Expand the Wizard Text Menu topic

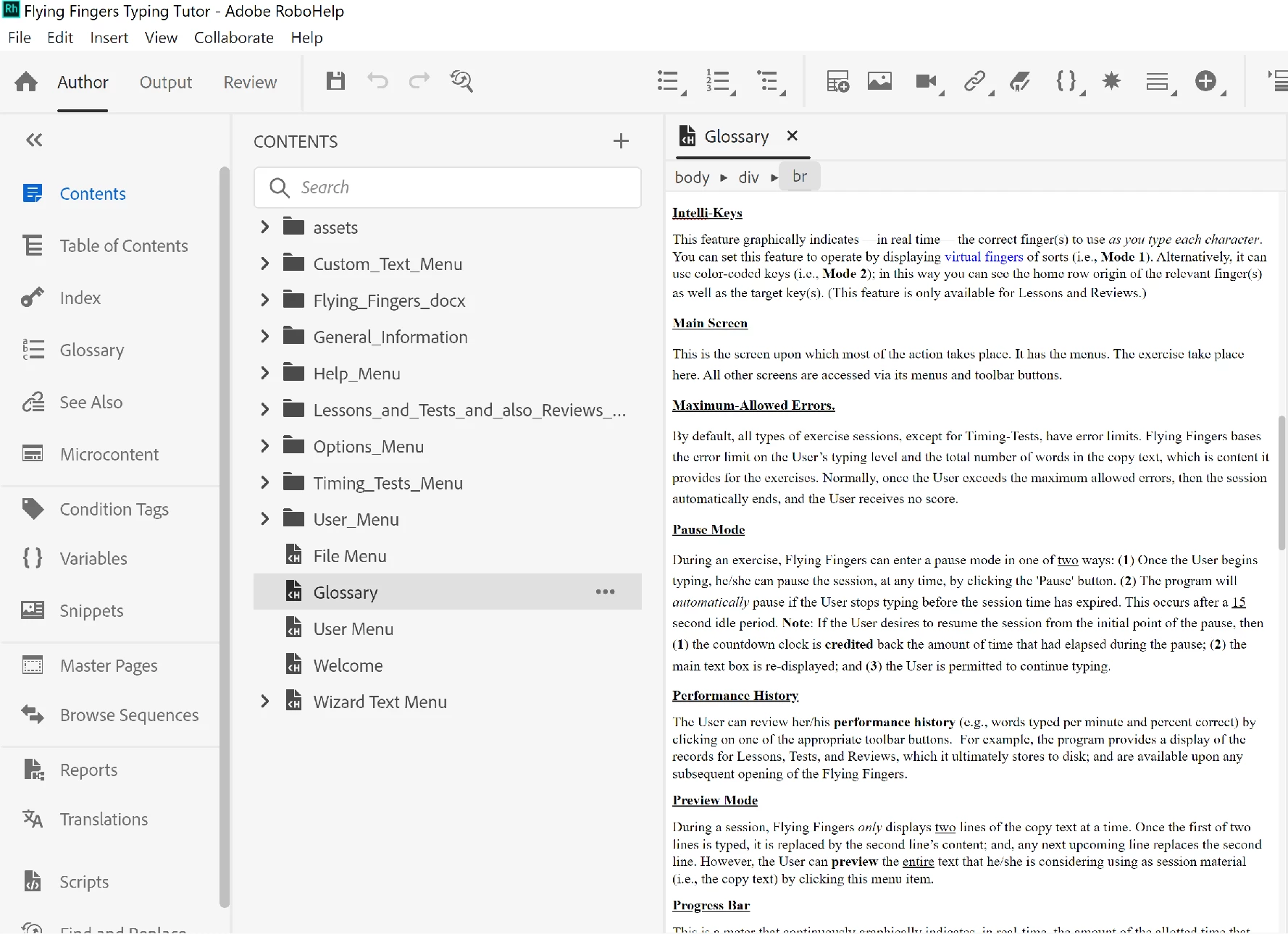pyautogui.click(x=264, y=702)
